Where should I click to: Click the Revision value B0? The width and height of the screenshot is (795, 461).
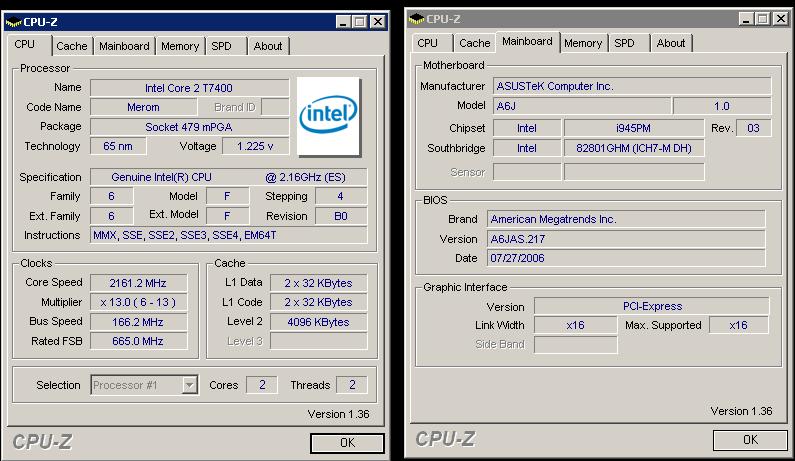[341, 216]
